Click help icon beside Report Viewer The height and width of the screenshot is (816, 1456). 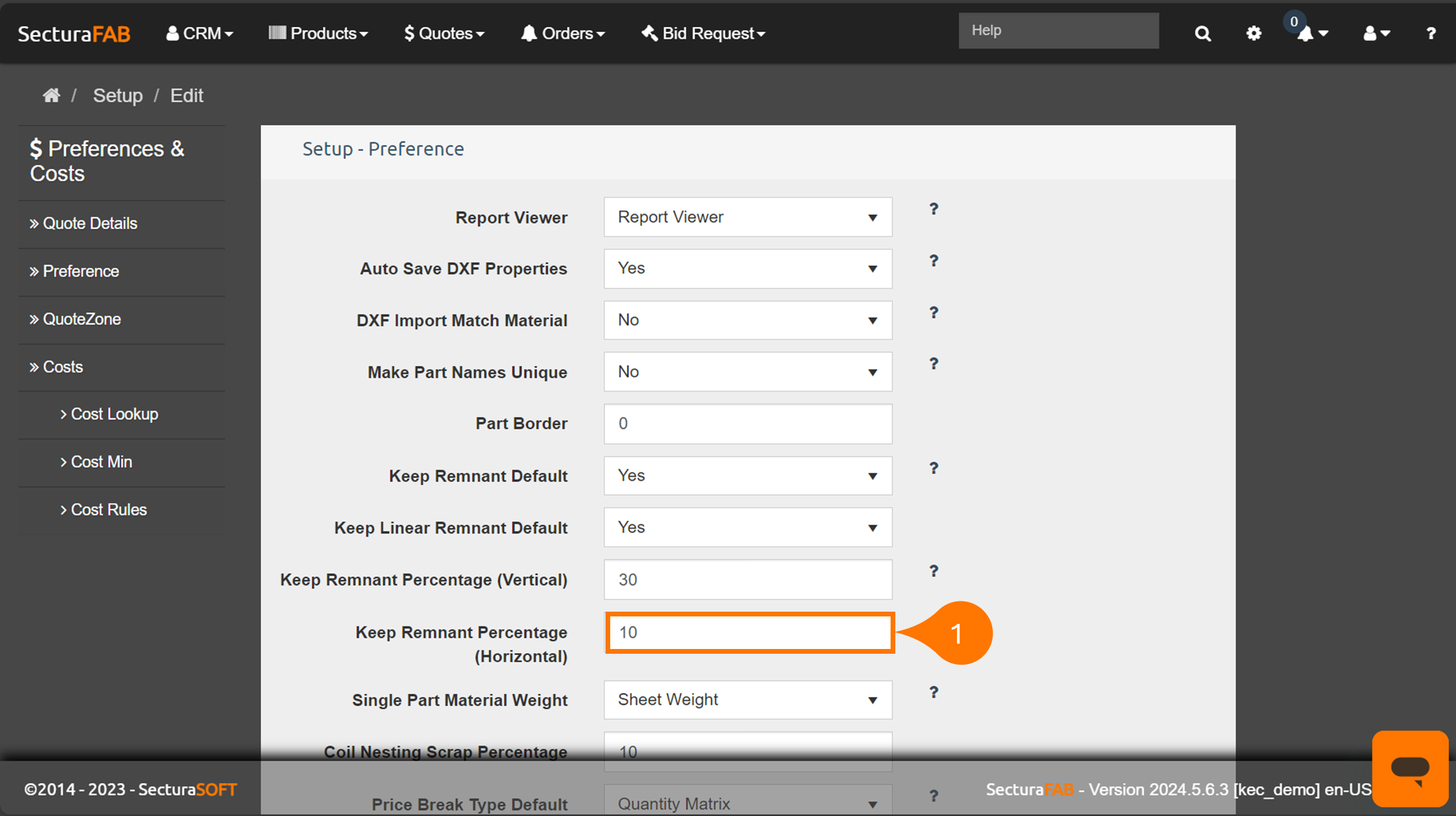pyautogui.click(x=933, y=209)
